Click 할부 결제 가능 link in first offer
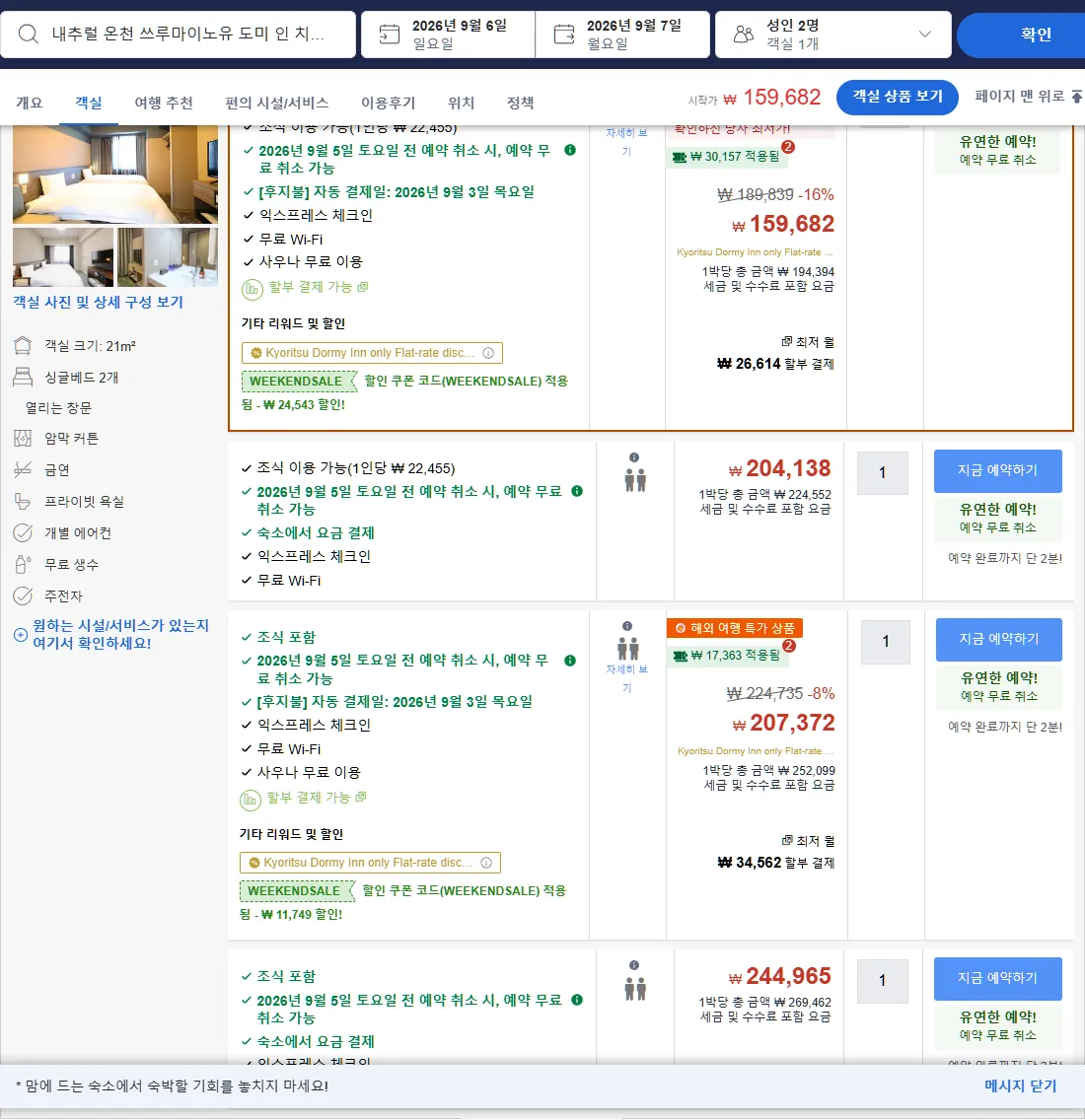 coord(318,287)
